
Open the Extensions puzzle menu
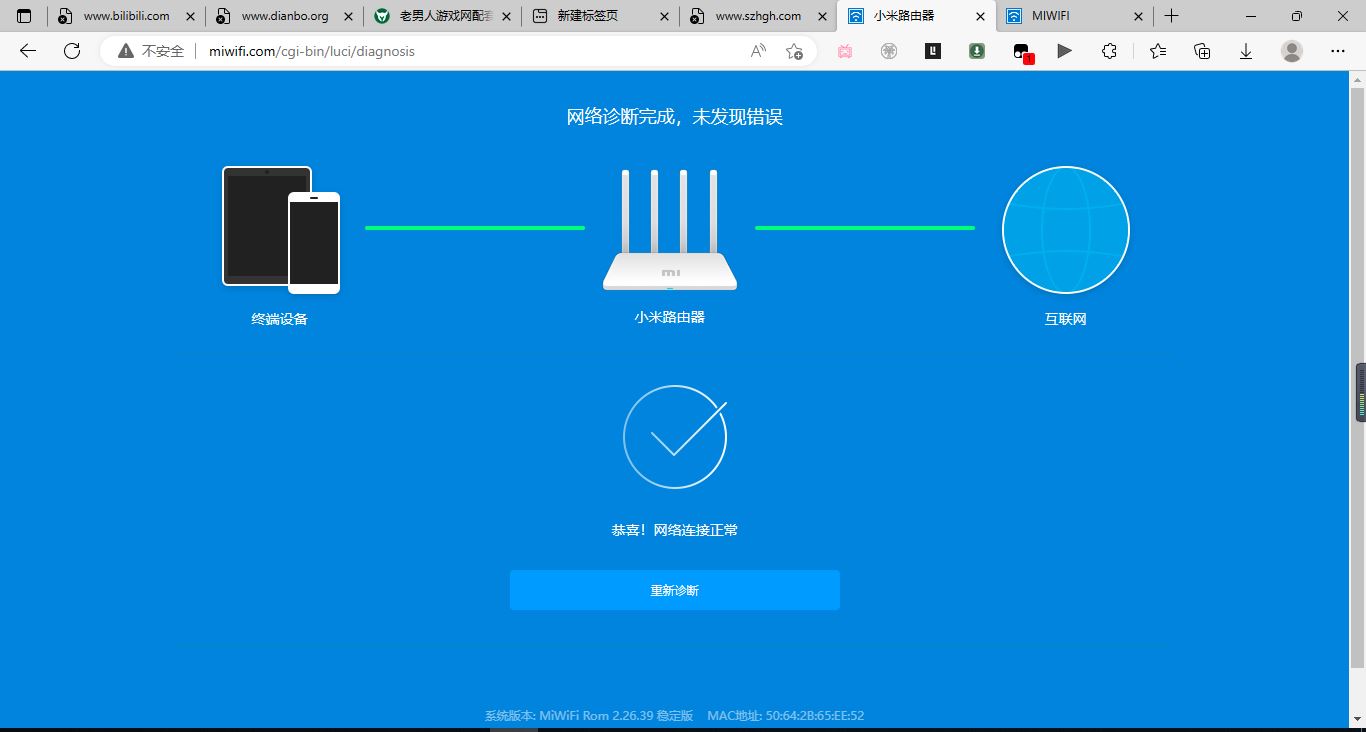pos(1109,51)
